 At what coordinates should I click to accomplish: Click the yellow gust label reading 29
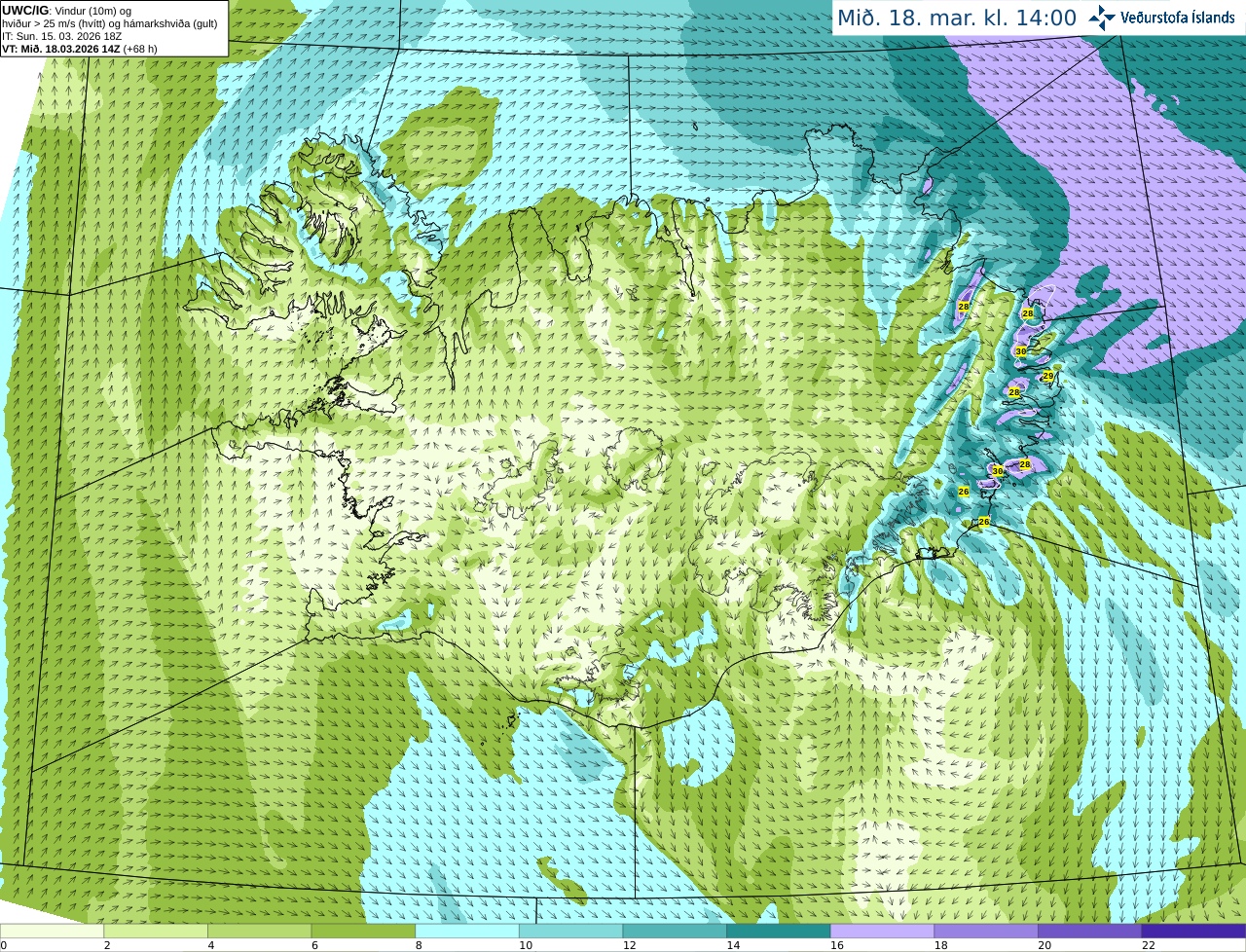tap(1048, 376)
